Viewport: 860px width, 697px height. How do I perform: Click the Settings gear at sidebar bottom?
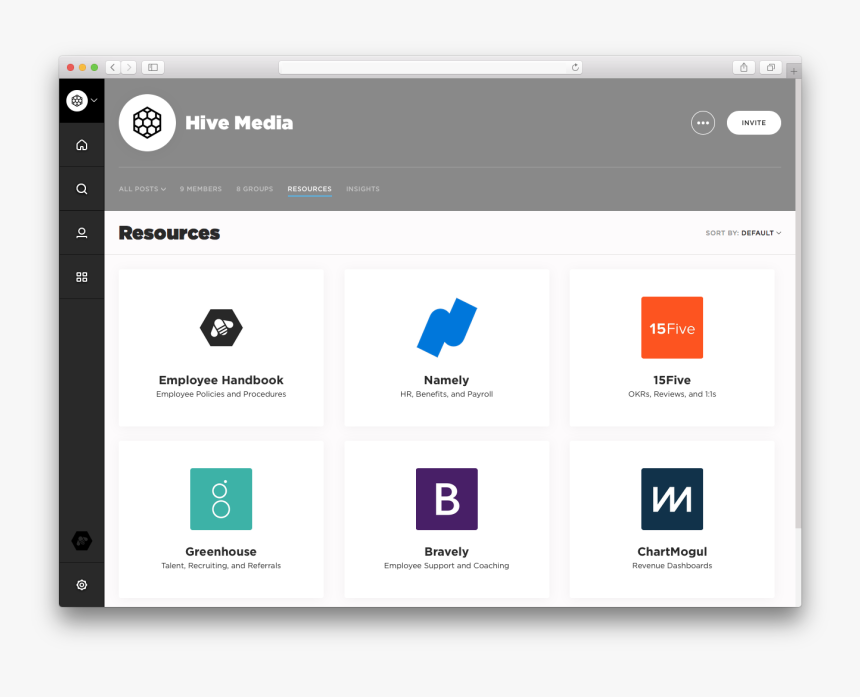click(82, 585)
